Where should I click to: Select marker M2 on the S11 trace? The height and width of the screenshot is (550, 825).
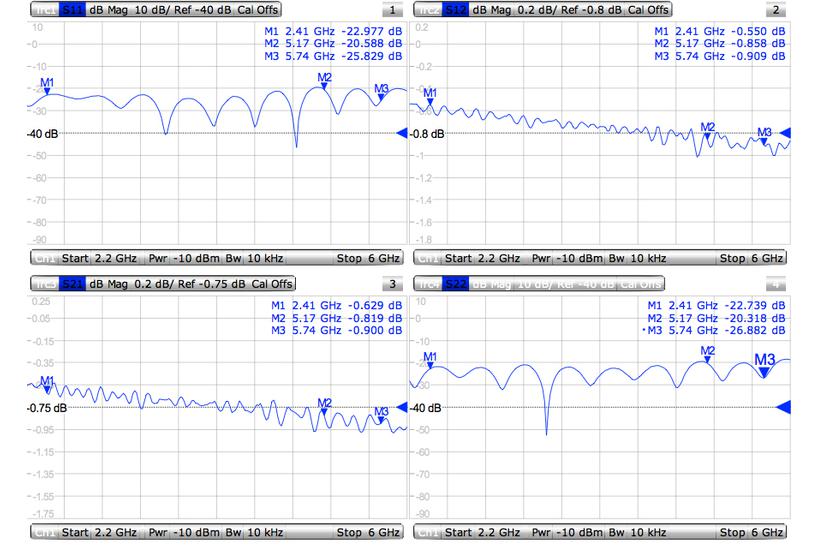pos(324,81)
